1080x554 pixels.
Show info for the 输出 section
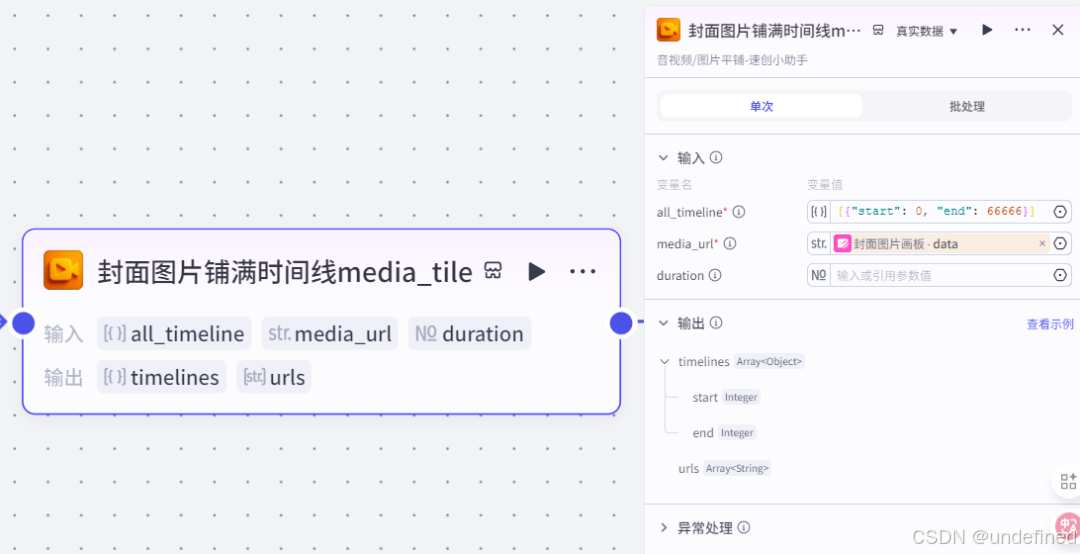tap(716, 322)
